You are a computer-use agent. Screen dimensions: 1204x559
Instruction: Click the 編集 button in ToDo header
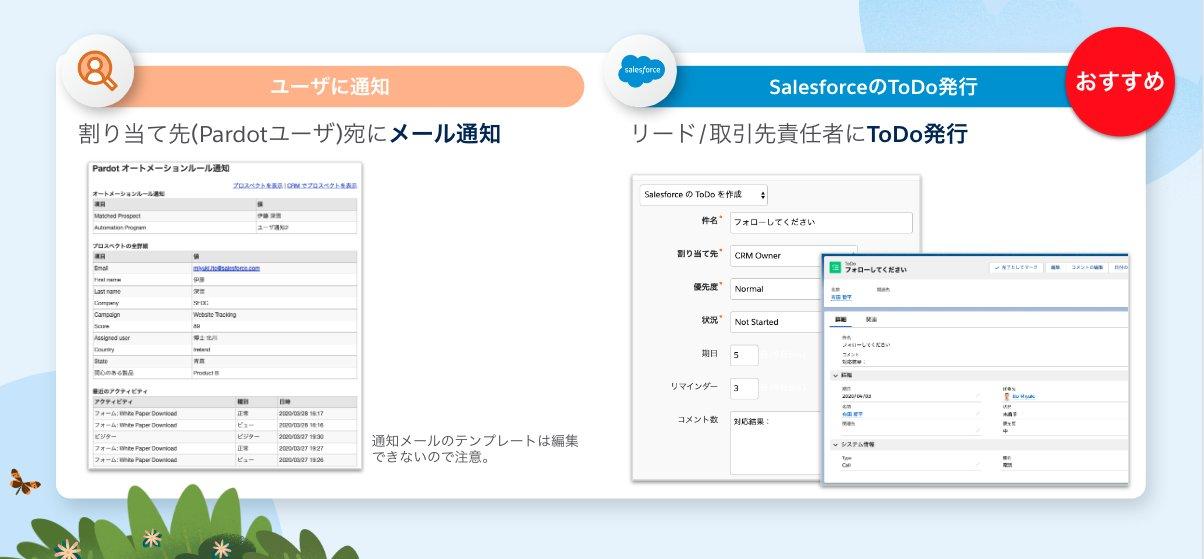click(x=1055, y=268)
